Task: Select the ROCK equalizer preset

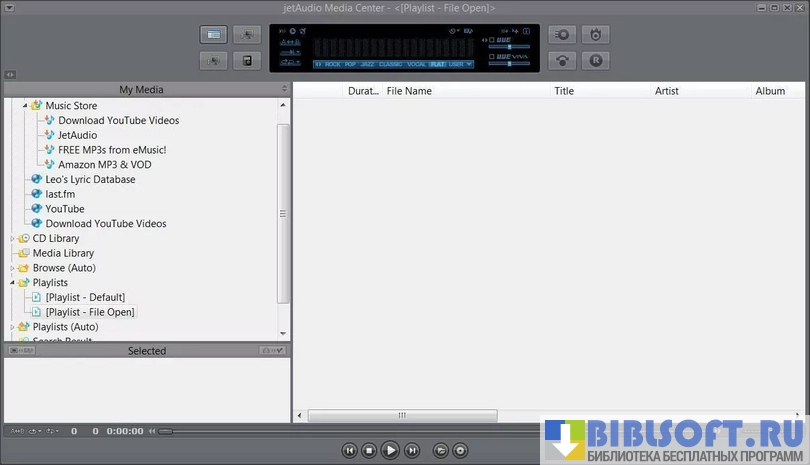Action: pos(332,64)
